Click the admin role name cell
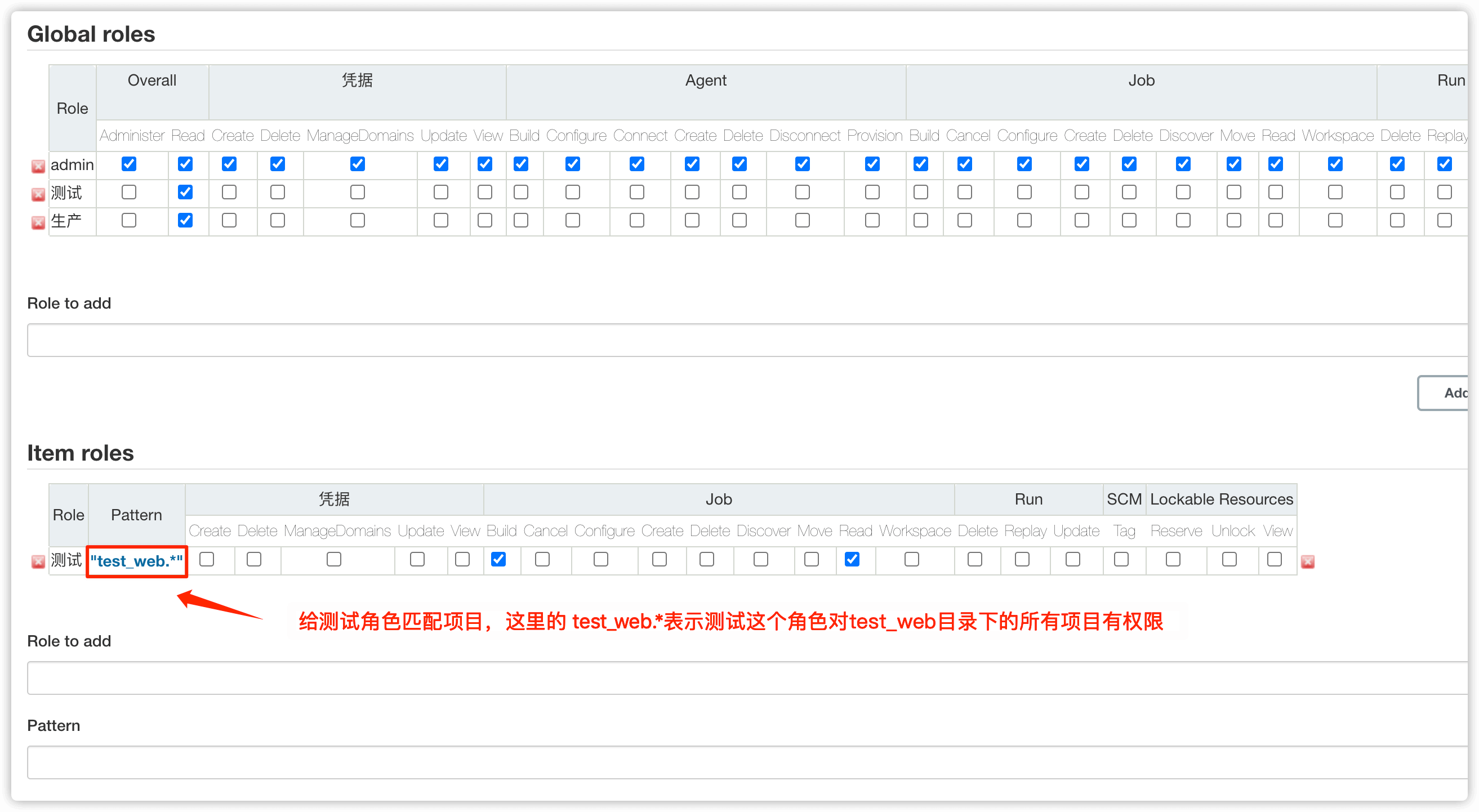Viewport: 1479px width, 812px height. pyautogui.click(x=72, y=165)
